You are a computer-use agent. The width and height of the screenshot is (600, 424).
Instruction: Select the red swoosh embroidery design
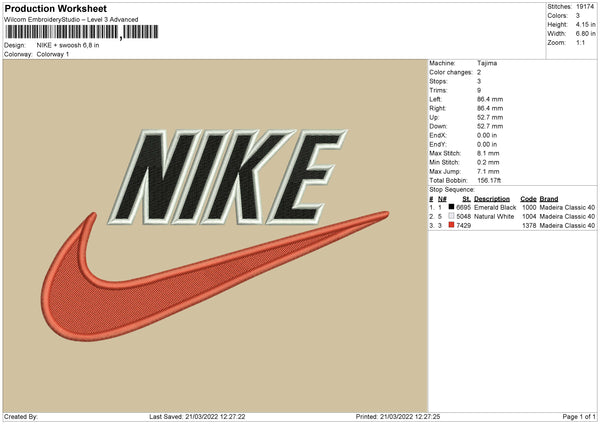click(215, 276)
